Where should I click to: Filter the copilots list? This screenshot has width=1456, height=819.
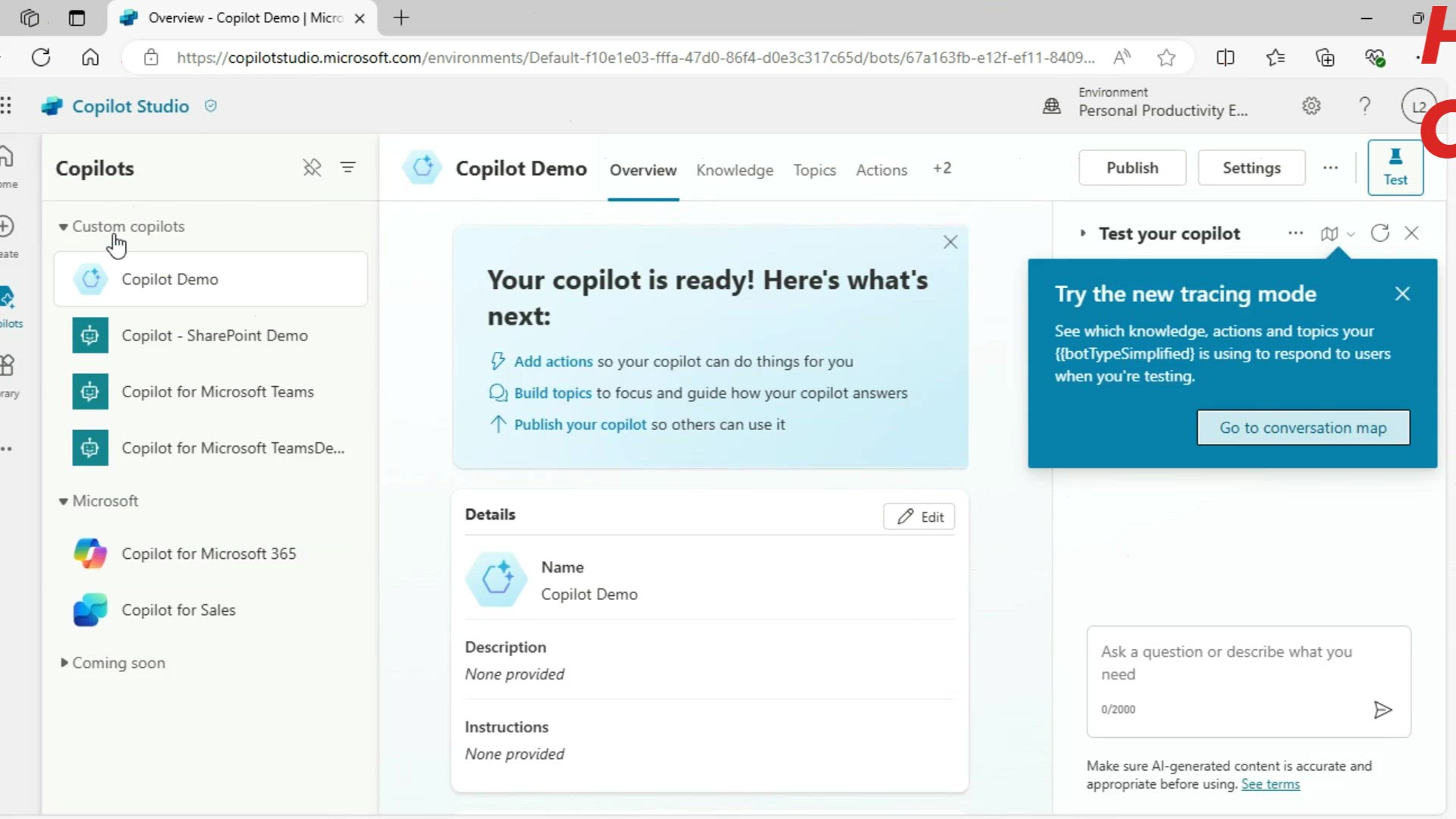tap(348, 167)
